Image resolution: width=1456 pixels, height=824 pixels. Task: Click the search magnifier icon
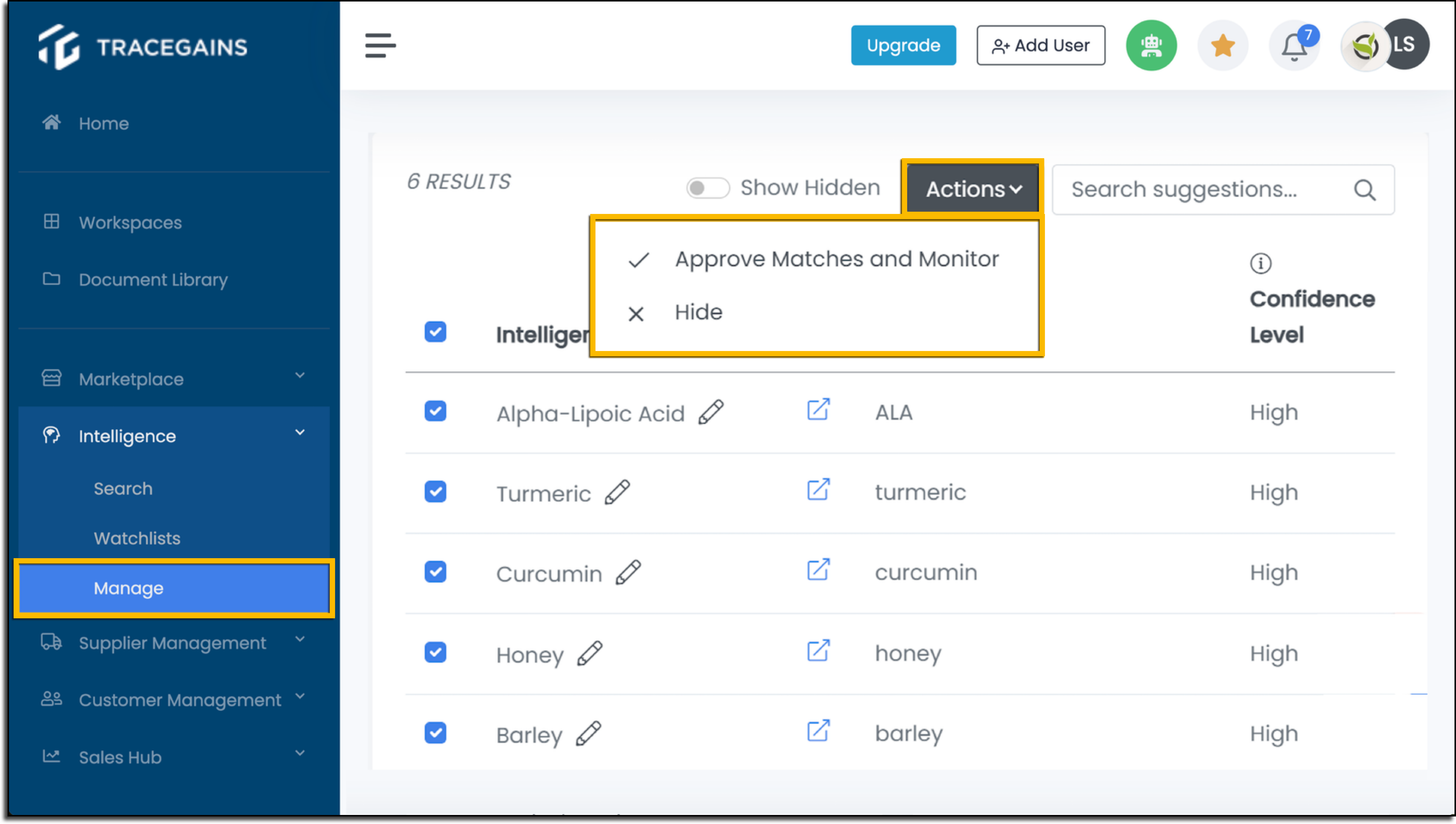click(x=1365, y=189)
